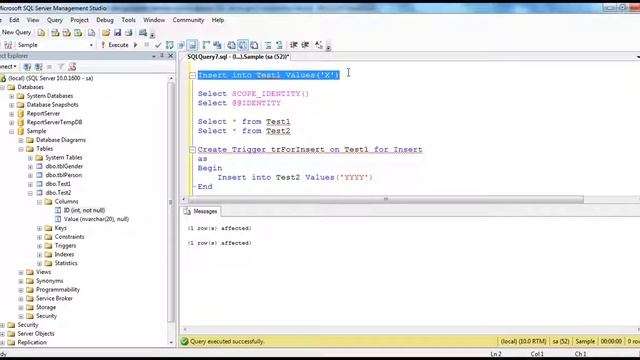The height and width of the screenshot is (360, 640).
Task: Select the Value (nvarchar(20), null) column
Action: (96, 219)
